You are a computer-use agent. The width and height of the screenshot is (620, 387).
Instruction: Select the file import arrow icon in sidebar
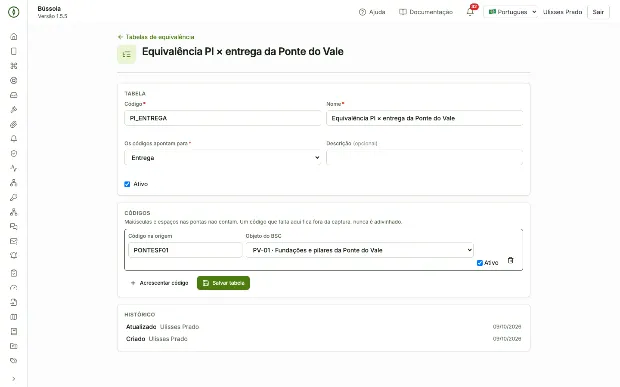(x=13, y=302)
